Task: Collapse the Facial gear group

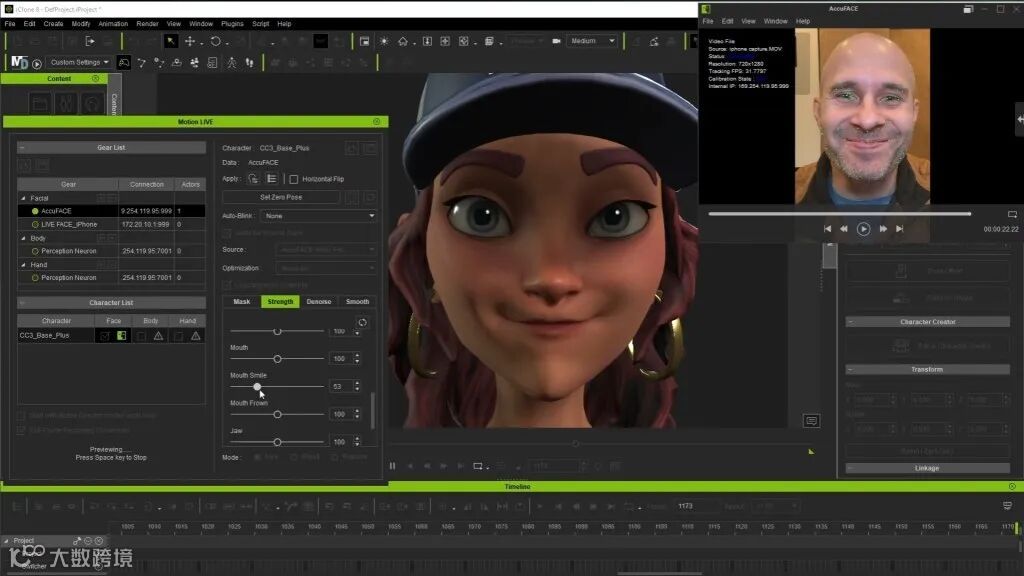Action: tap(24, 198)
